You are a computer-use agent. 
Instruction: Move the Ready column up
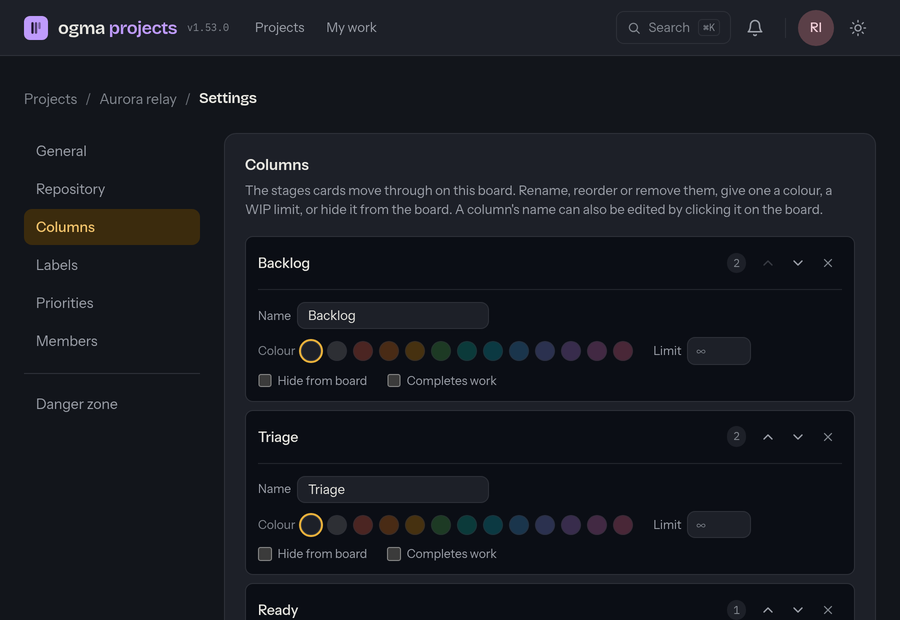click(768, 610)
